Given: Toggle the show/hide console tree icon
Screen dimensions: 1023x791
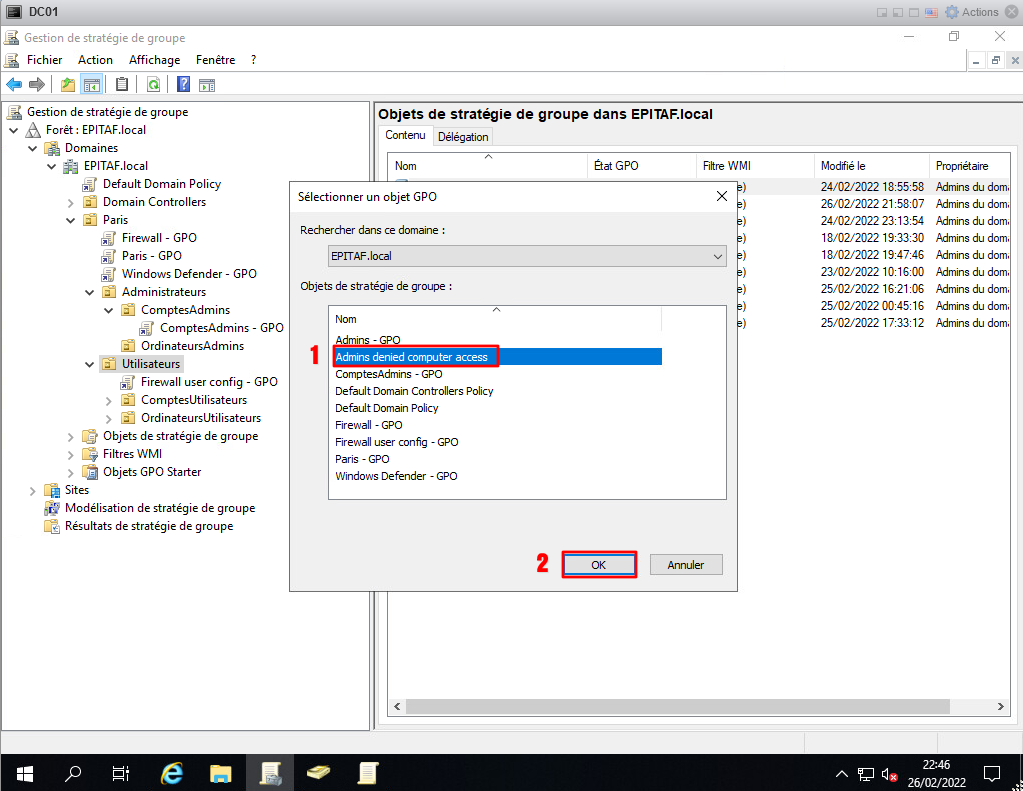Looking at the screenshot, I should (x=91, y=84).
